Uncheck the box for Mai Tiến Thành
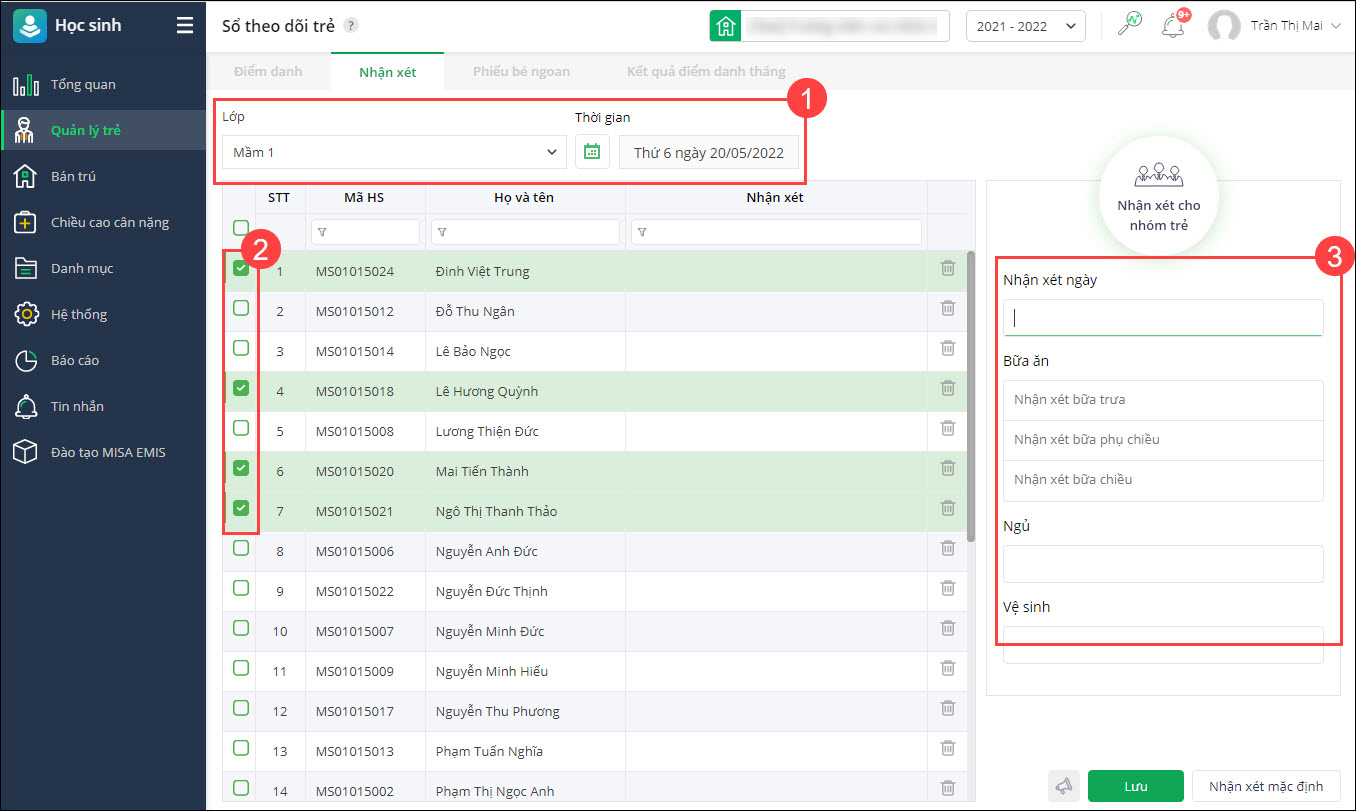Viewport: 1356px width, 811px height. click(241, 468)
